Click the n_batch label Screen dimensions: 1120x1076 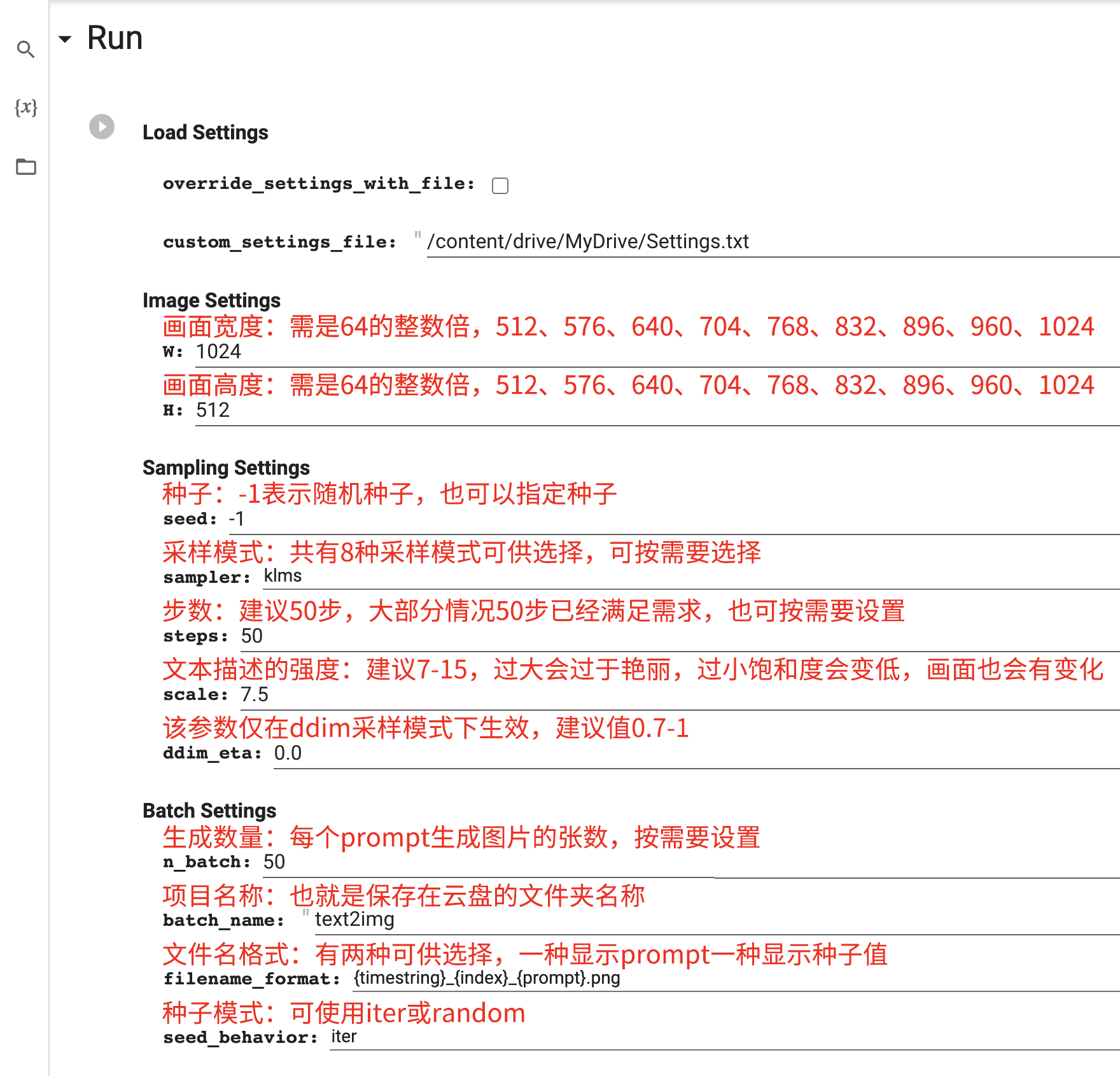coord(207,862)
